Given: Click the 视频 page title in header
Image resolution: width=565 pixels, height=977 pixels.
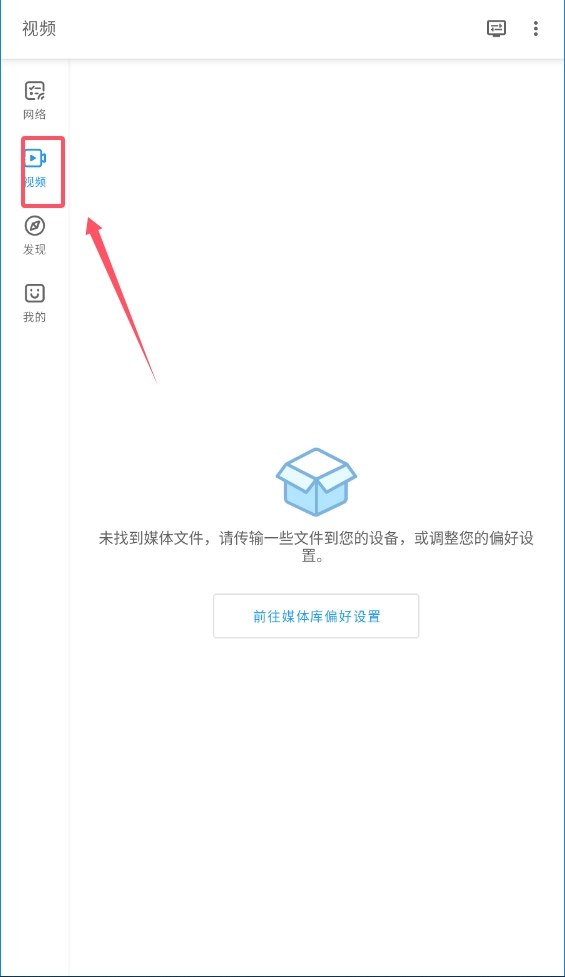Looking at the screenshot, I should [39, 29].
